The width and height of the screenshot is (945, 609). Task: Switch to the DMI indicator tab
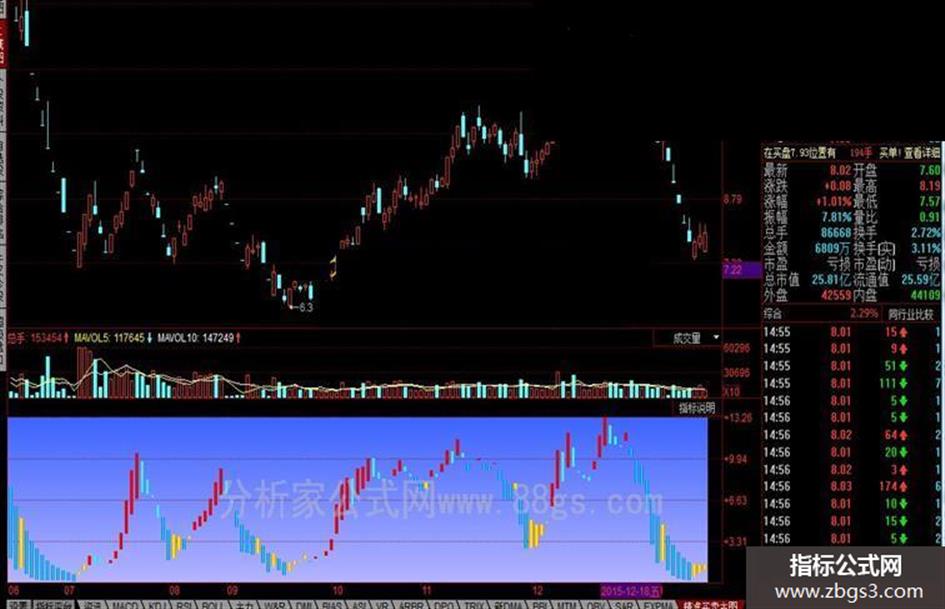(x=303, y=604)
